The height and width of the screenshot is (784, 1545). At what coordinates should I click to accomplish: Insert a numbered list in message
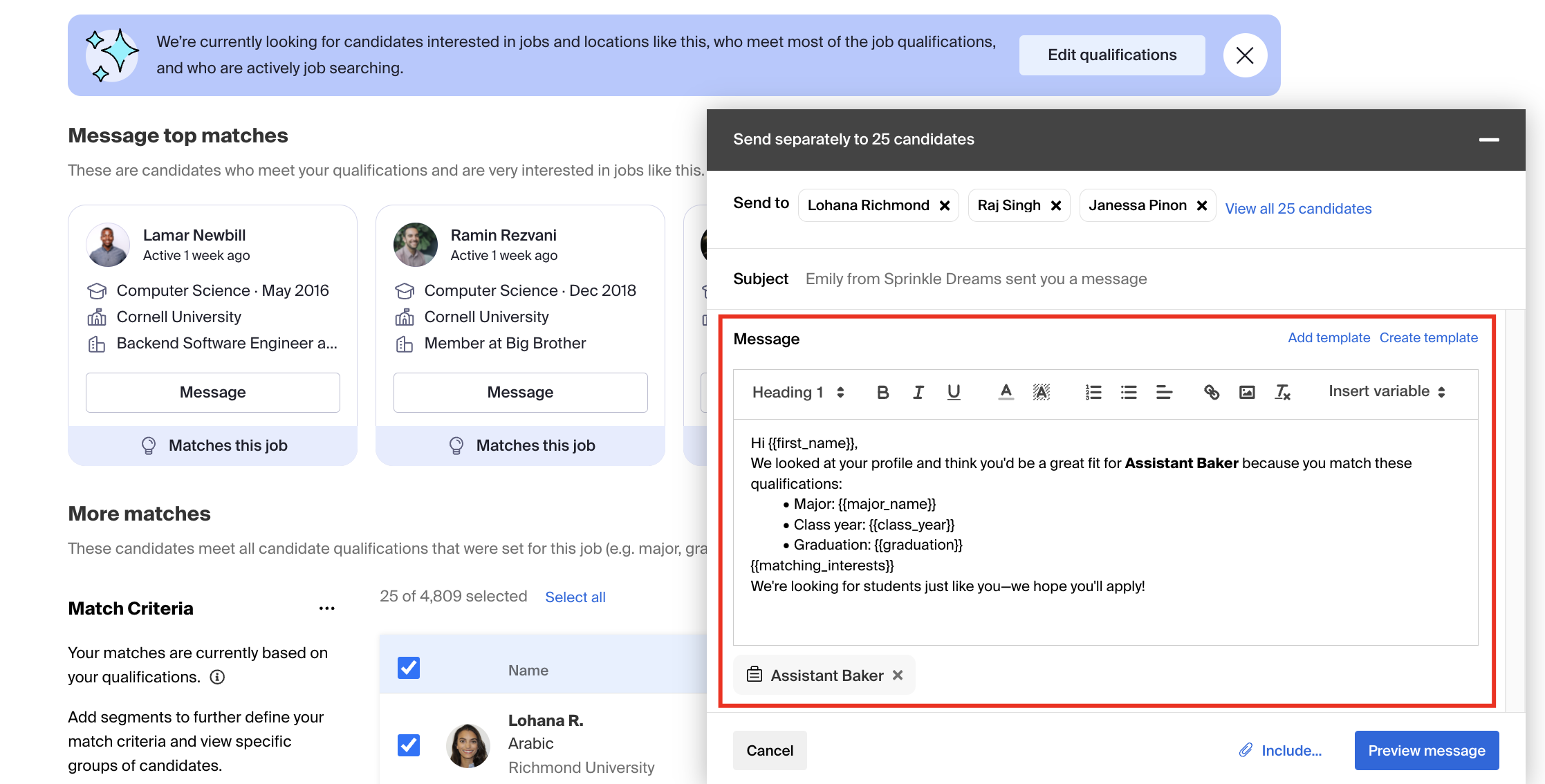click(1093, 392)
